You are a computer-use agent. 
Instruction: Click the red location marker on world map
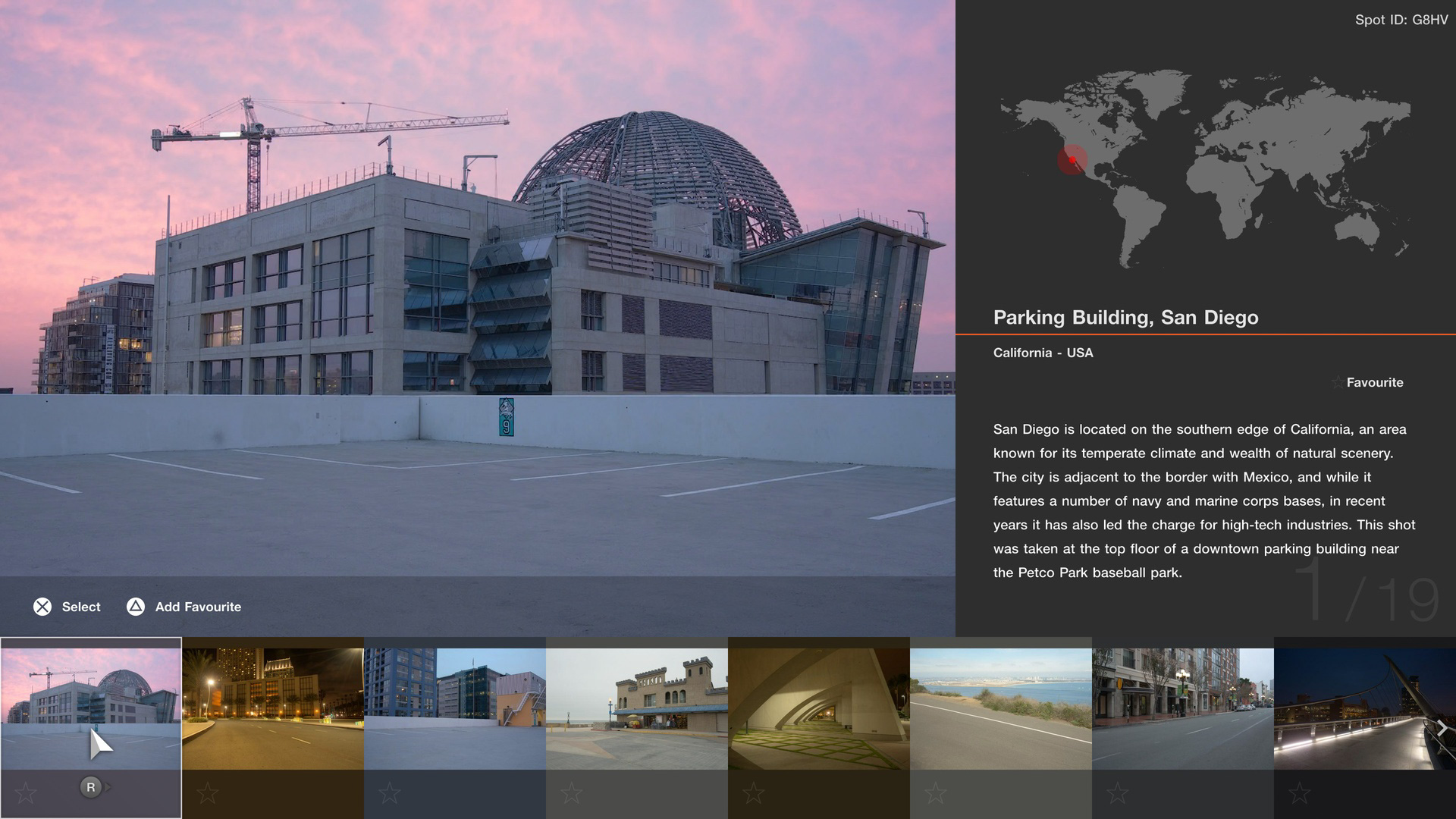click(1072, 159)
